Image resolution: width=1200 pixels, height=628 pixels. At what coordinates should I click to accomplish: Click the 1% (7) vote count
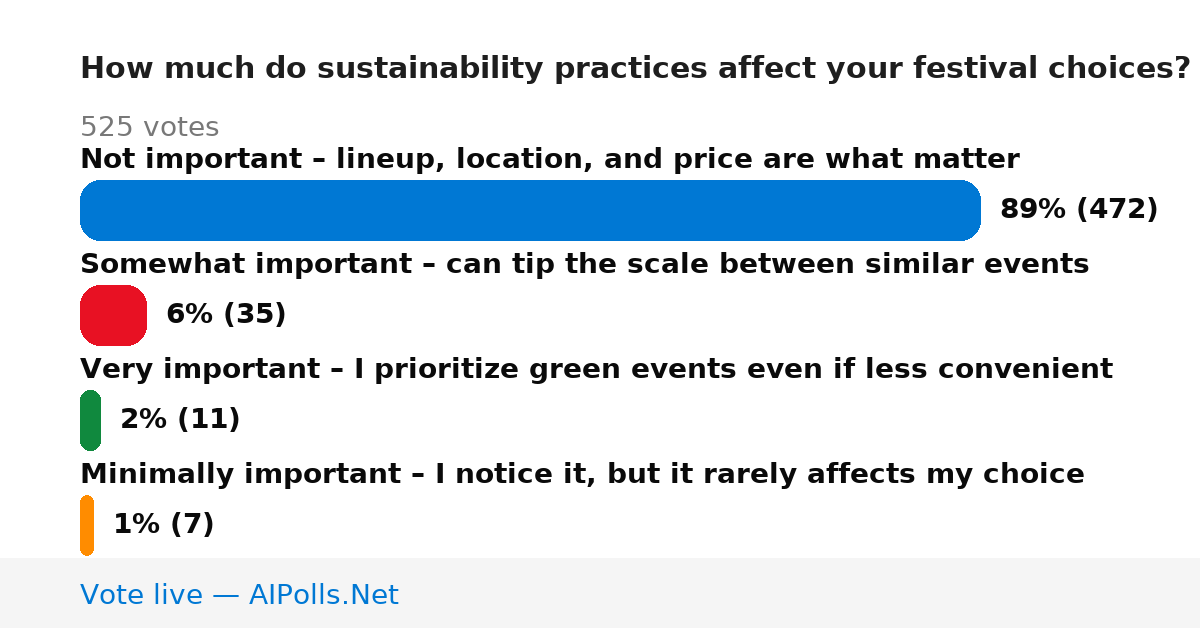[164, 525]
